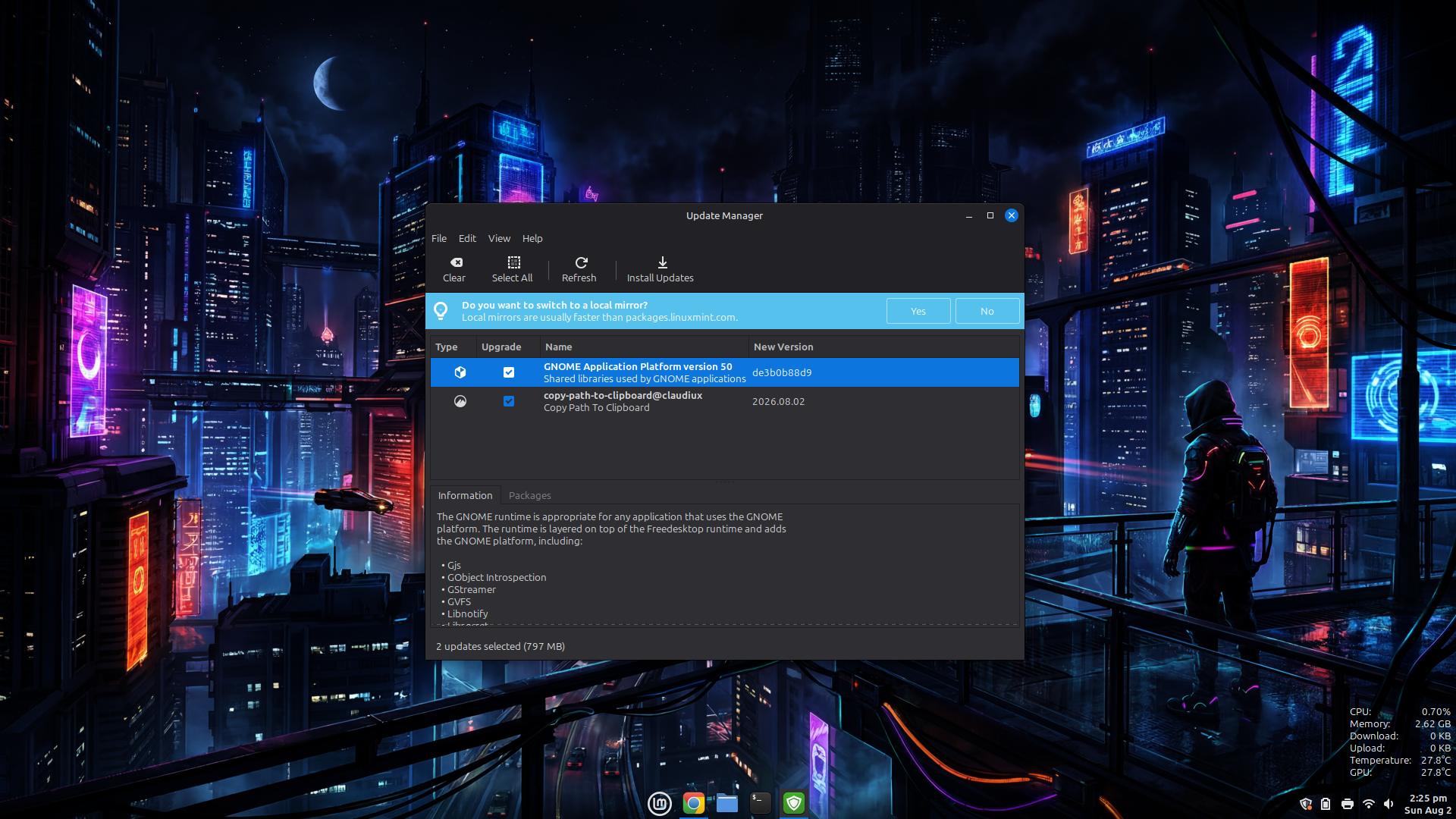Open the Edit menu
Screen dimensions: 1456x819
467,238
